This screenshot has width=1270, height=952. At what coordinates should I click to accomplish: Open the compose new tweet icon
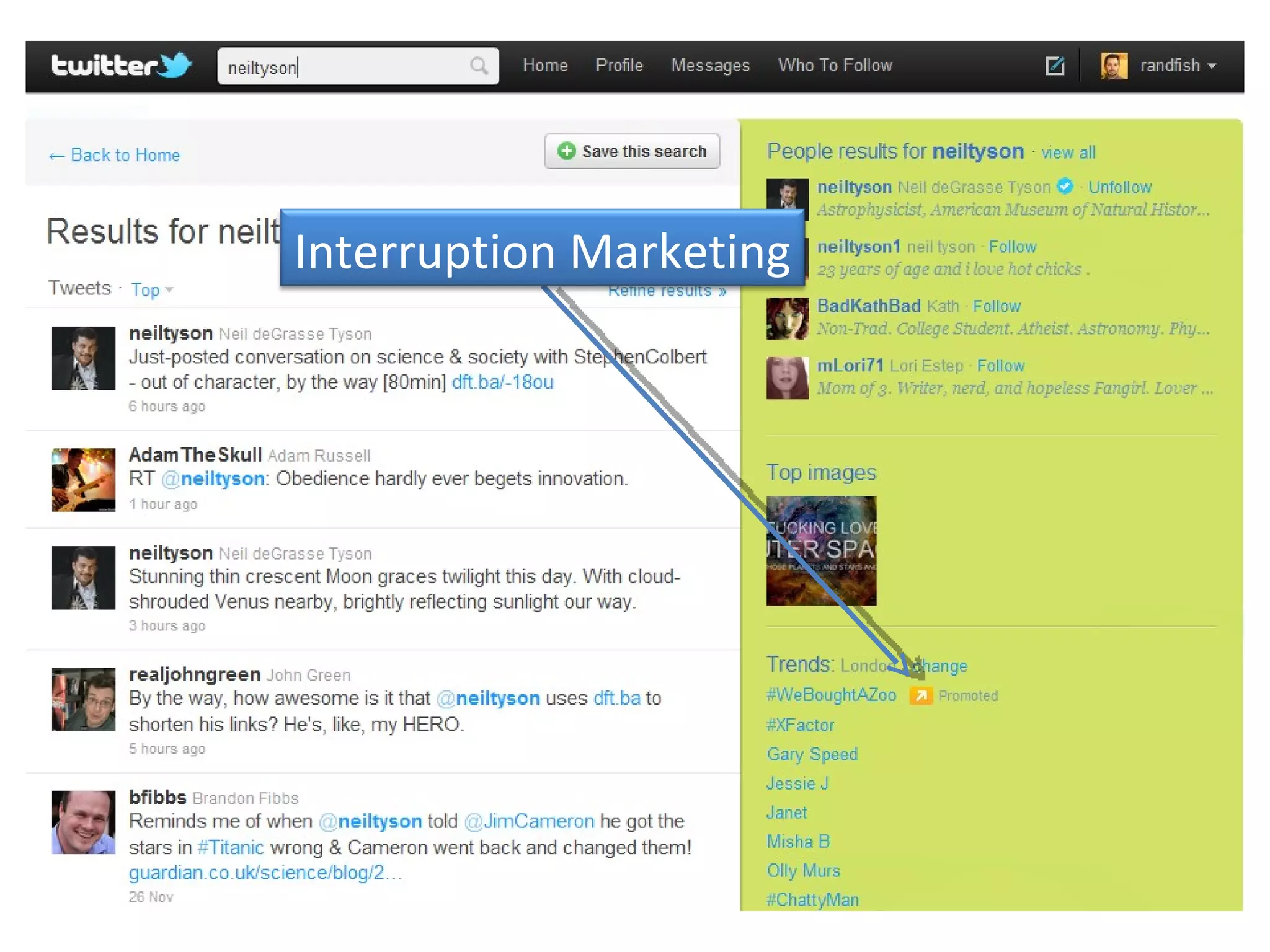click(x=1055, y=66)
